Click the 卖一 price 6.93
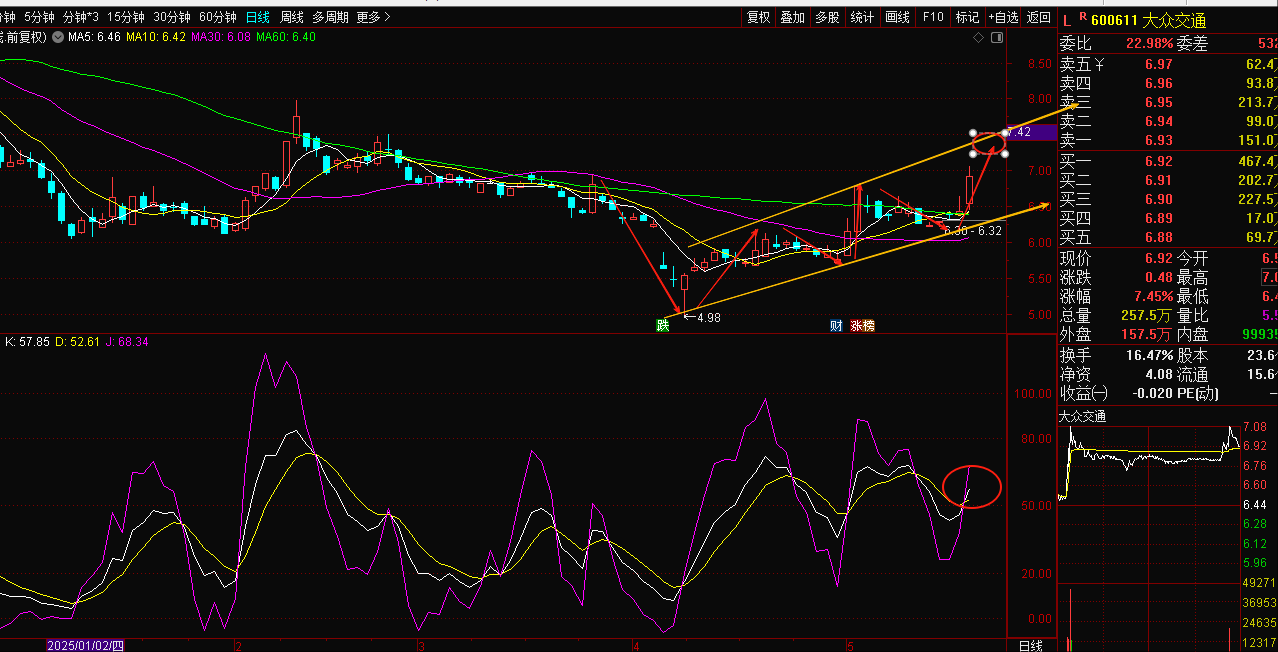 coord(1158,141)
